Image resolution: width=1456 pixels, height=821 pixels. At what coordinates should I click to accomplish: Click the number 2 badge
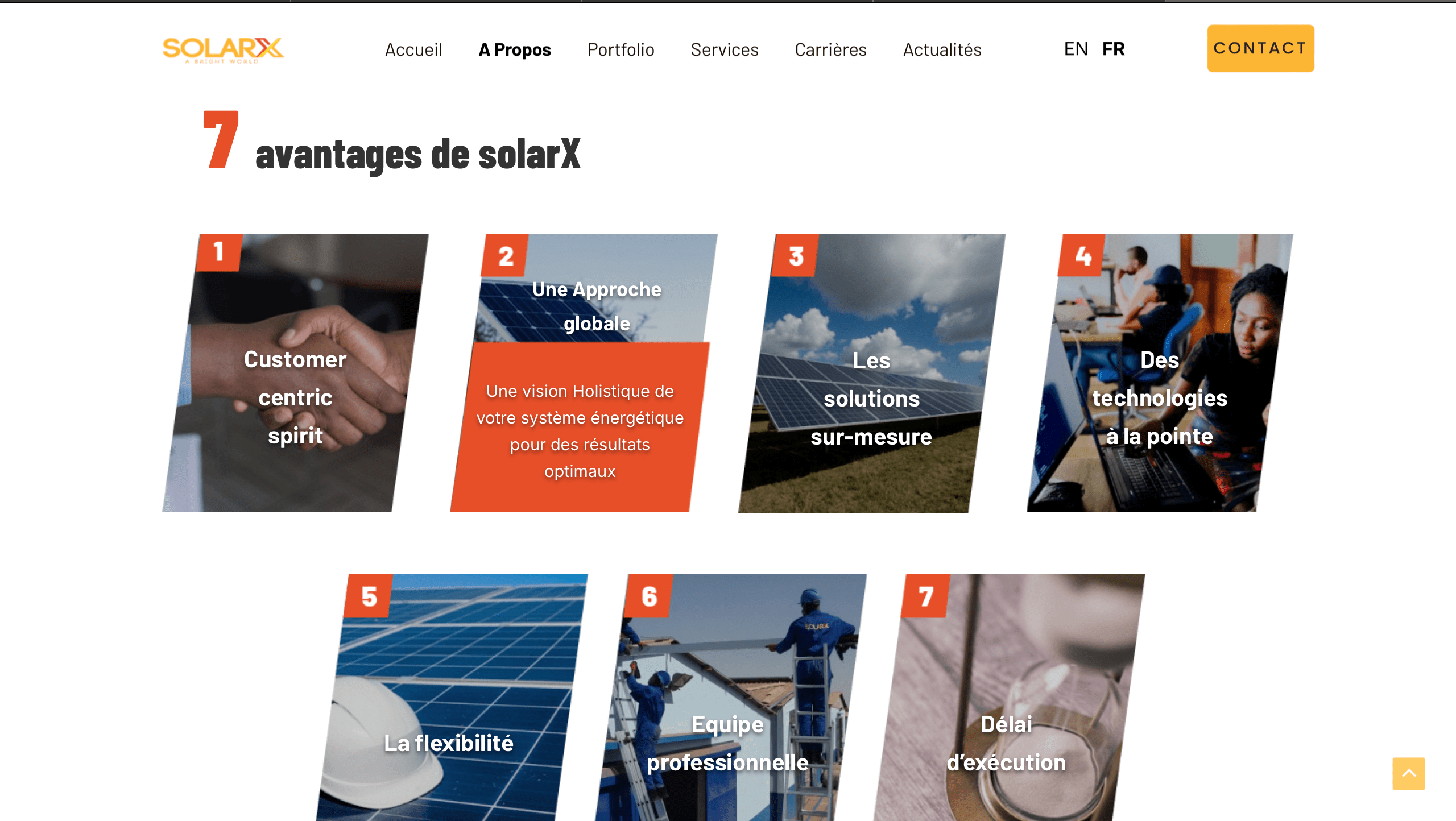pyautogui.click(x=505, y=256)
